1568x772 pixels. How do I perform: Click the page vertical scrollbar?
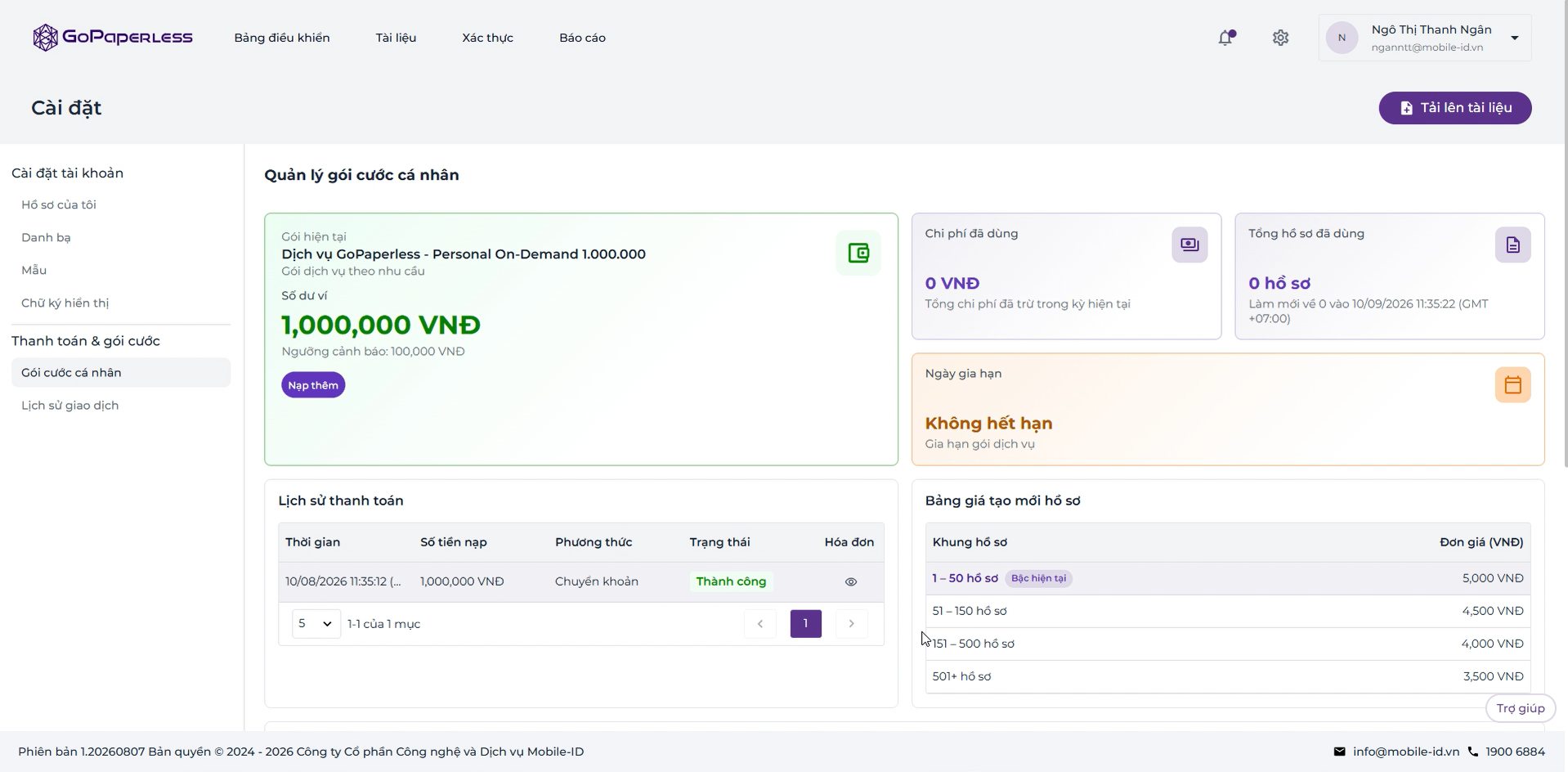(x=1565, y=233)
